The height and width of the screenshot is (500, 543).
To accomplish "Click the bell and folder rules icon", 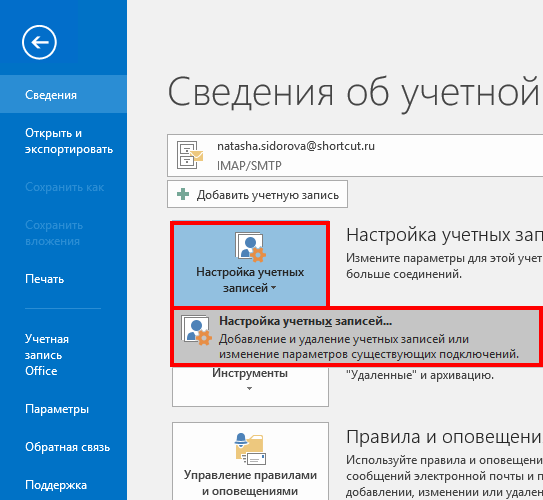I will [x=250, y=449].
